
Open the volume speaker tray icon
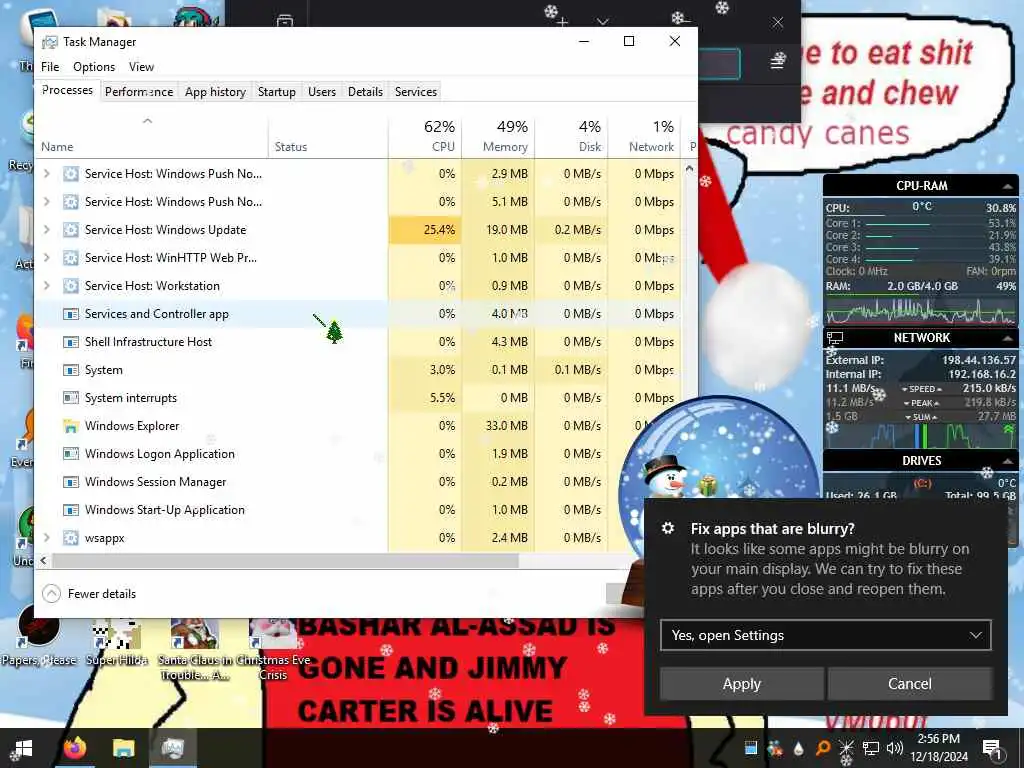[895, 748]
